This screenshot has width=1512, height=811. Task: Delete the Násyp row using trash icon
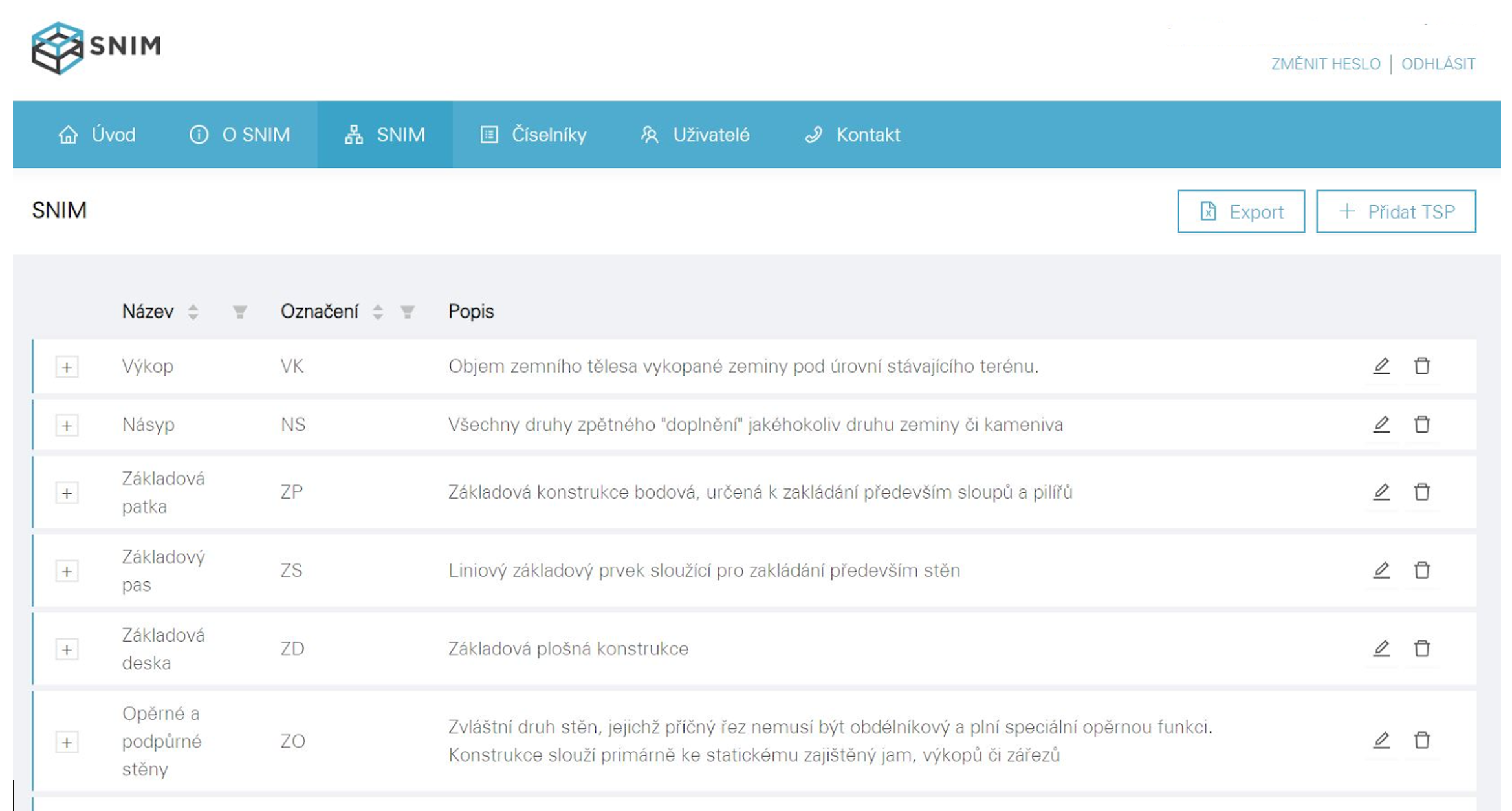[1422, 424]
